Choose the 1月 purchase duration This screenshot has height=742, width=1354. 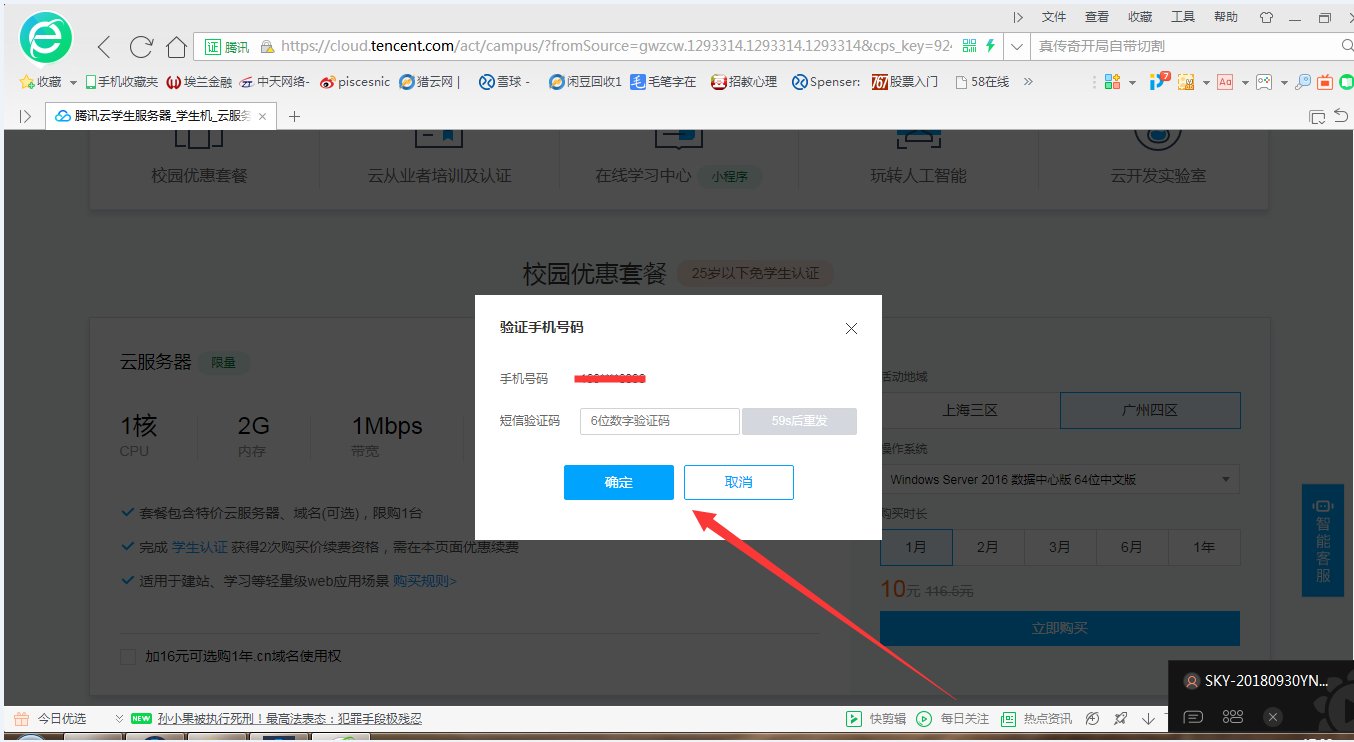(x=916, y=547)
